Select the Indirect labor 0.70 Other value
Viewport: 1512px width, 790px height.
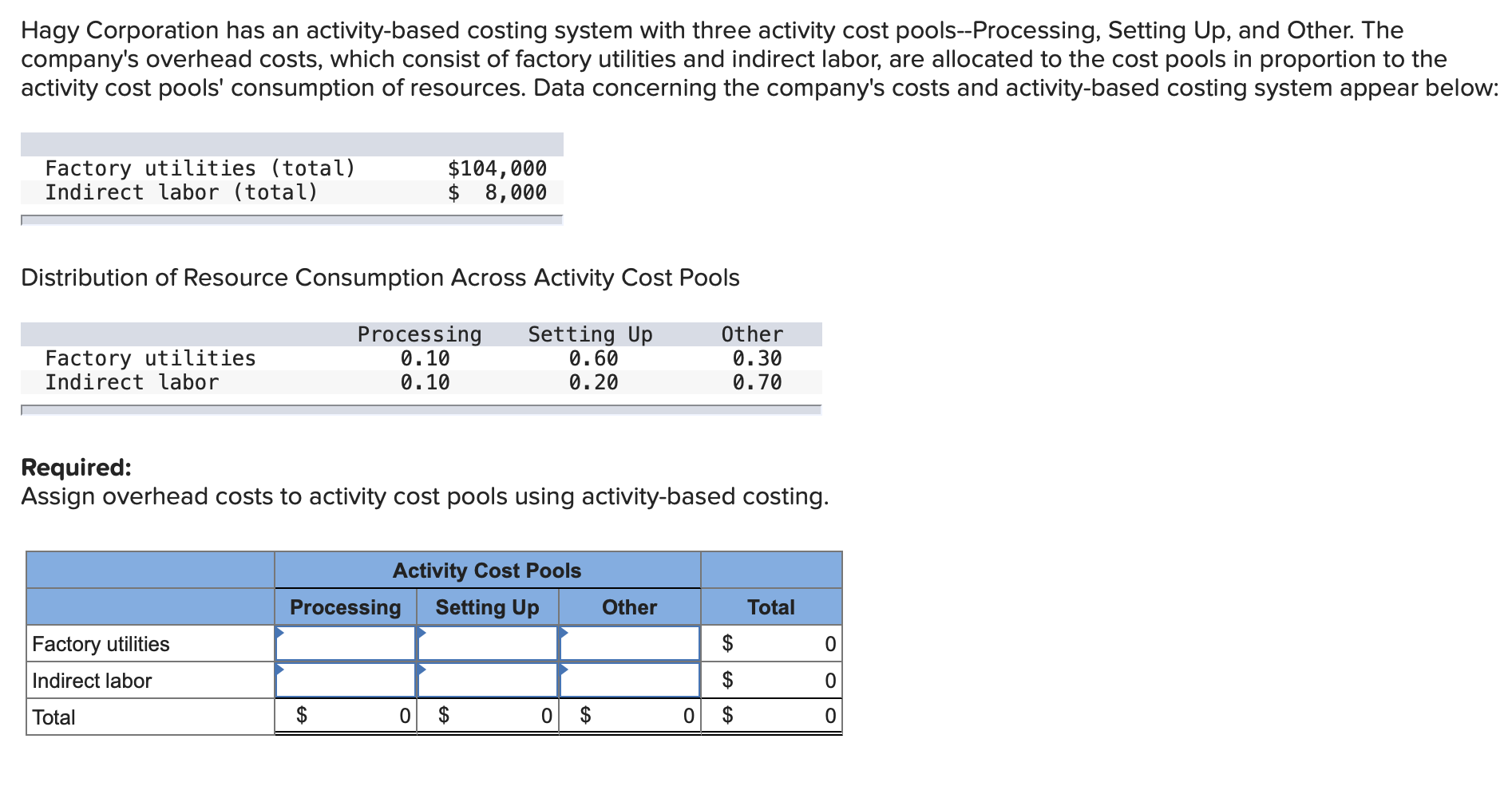click(x=755, y=382)
